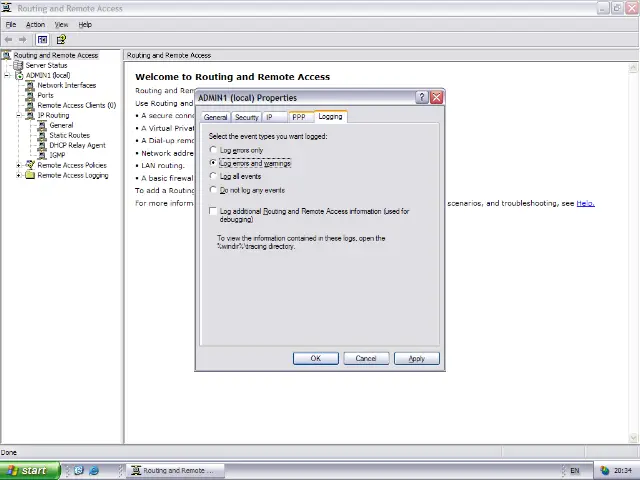
Task: Click the Network Interfaces icon
Action: point(30,85)
